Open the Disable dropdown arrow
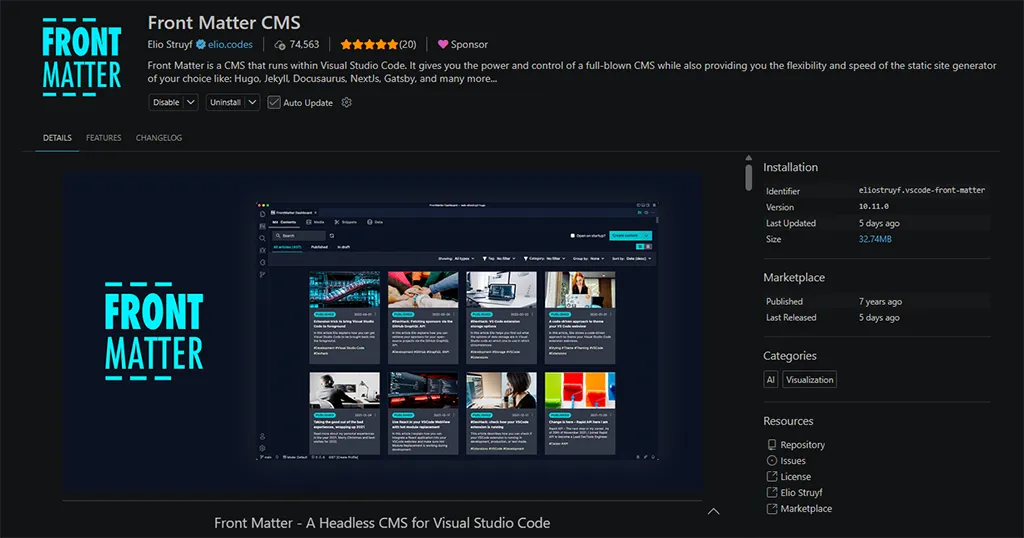Screen dimensions: 1024x538 click(191, 103)
